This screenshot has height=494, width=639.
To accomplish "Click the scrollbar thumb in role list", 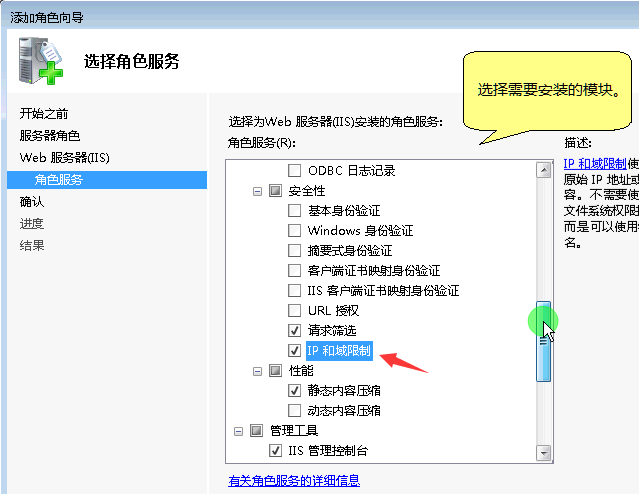I will (x=543, y=340).
